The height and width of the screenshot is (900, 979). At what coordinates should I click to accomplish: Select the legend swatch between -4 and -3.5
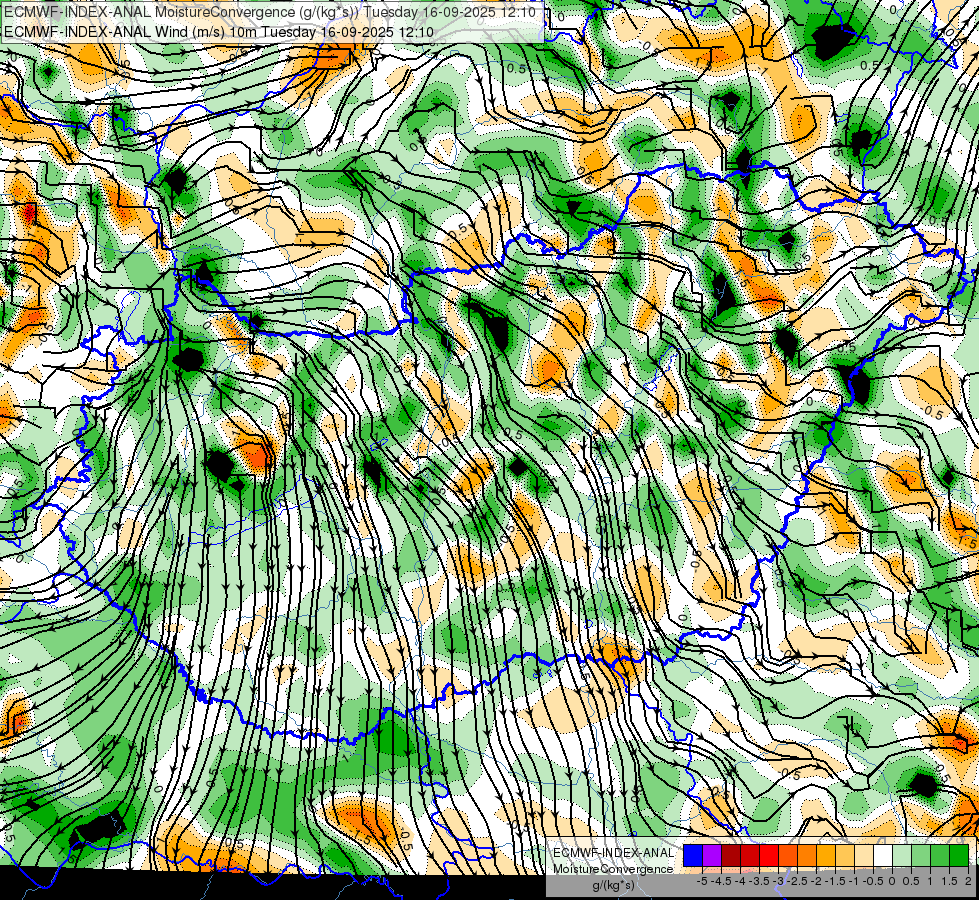750,856
